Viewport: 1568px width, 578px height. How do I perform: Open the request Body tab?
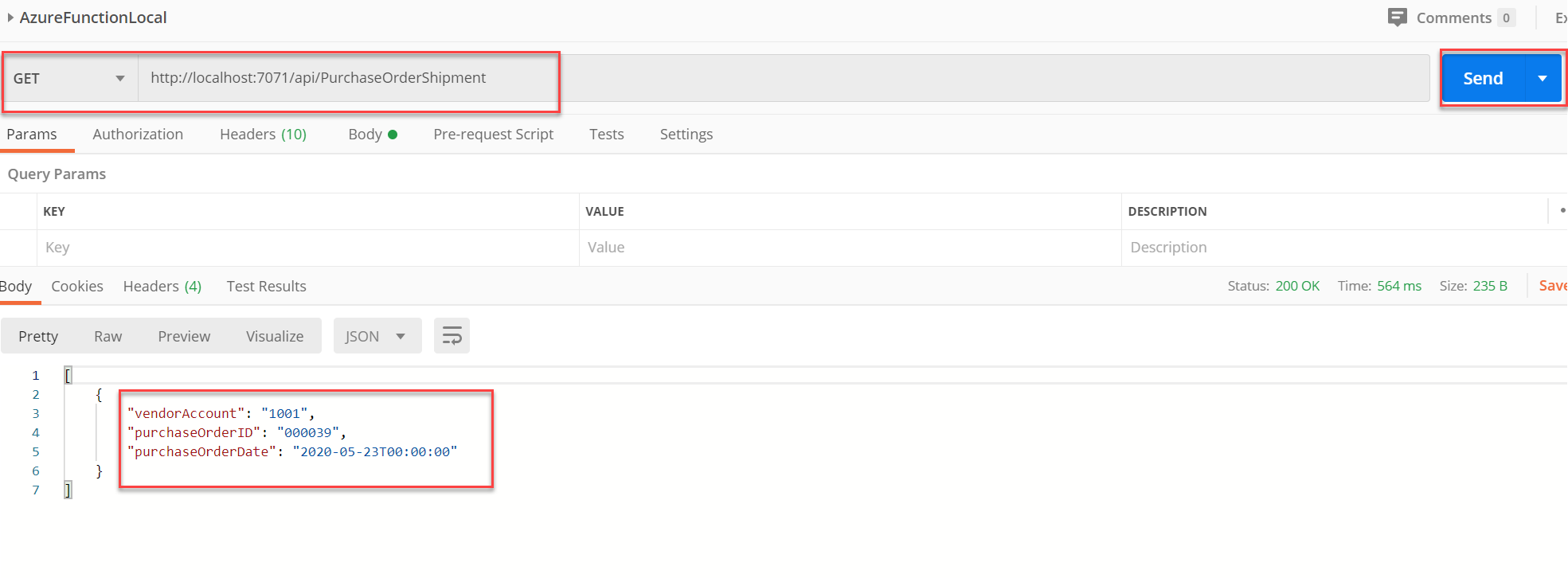(x=372, y=134)
